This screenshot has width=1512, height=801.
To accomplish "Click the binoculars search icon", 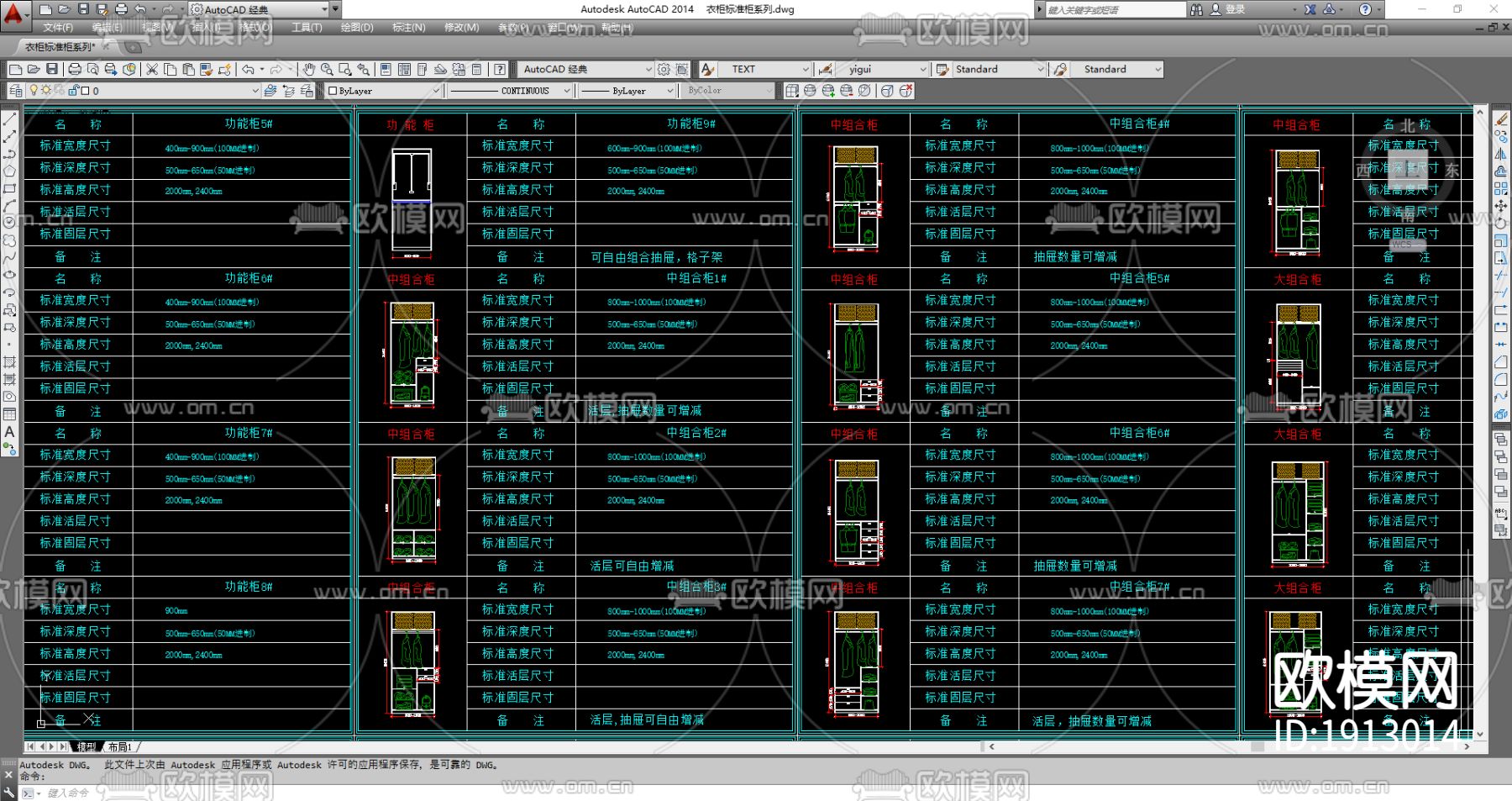I will coord(1196,9).
